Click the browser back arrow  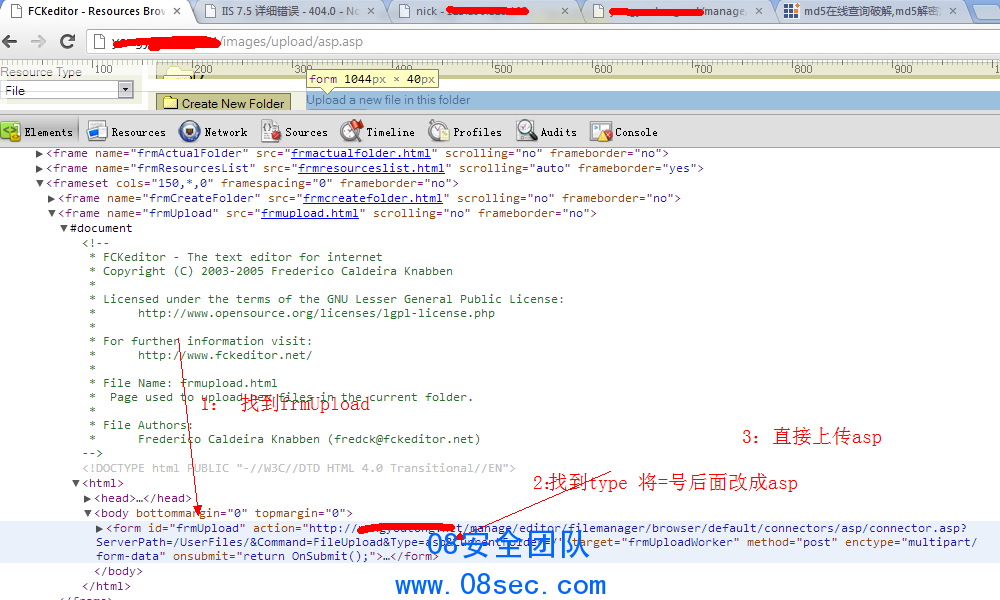click(10, 41)
